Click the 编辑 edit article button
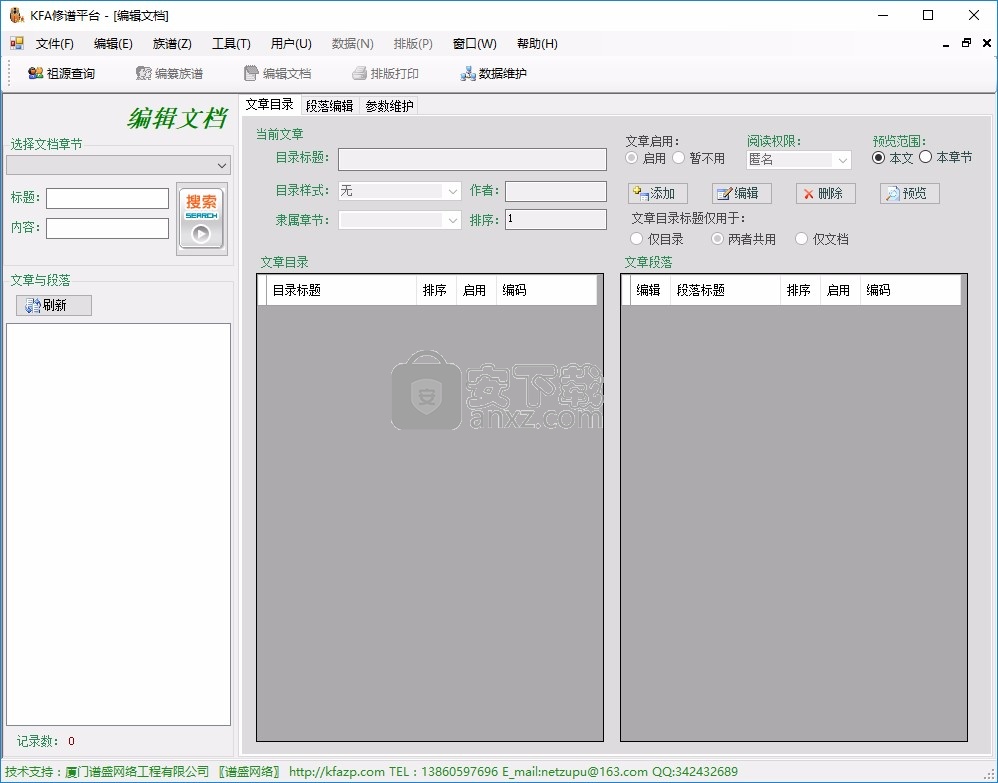This screenshot has width=998, height=783. coord(741,193)
